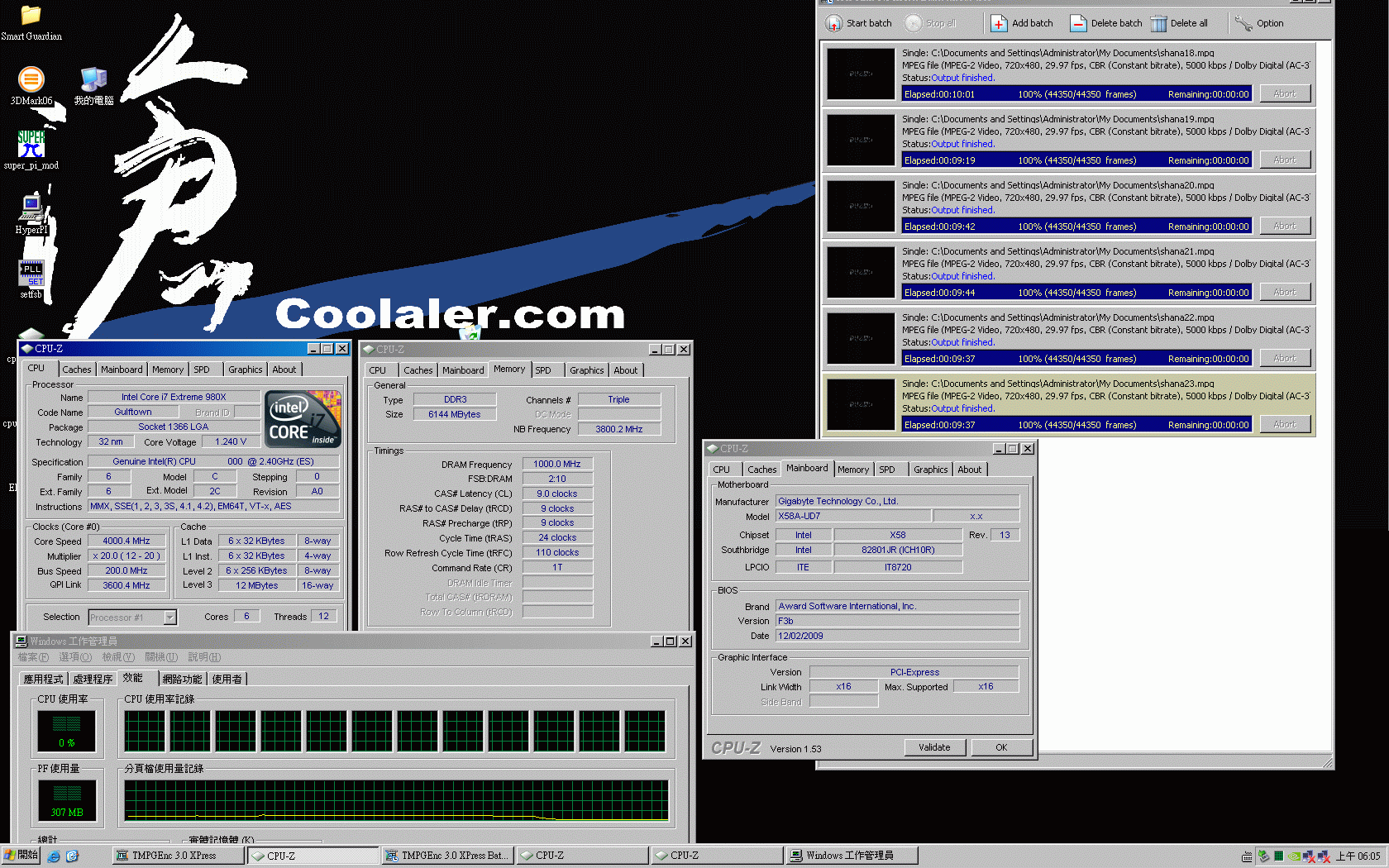Click the Start batch toolbar icon
The height and width of the screenshot is (868, 1389).
834,23
